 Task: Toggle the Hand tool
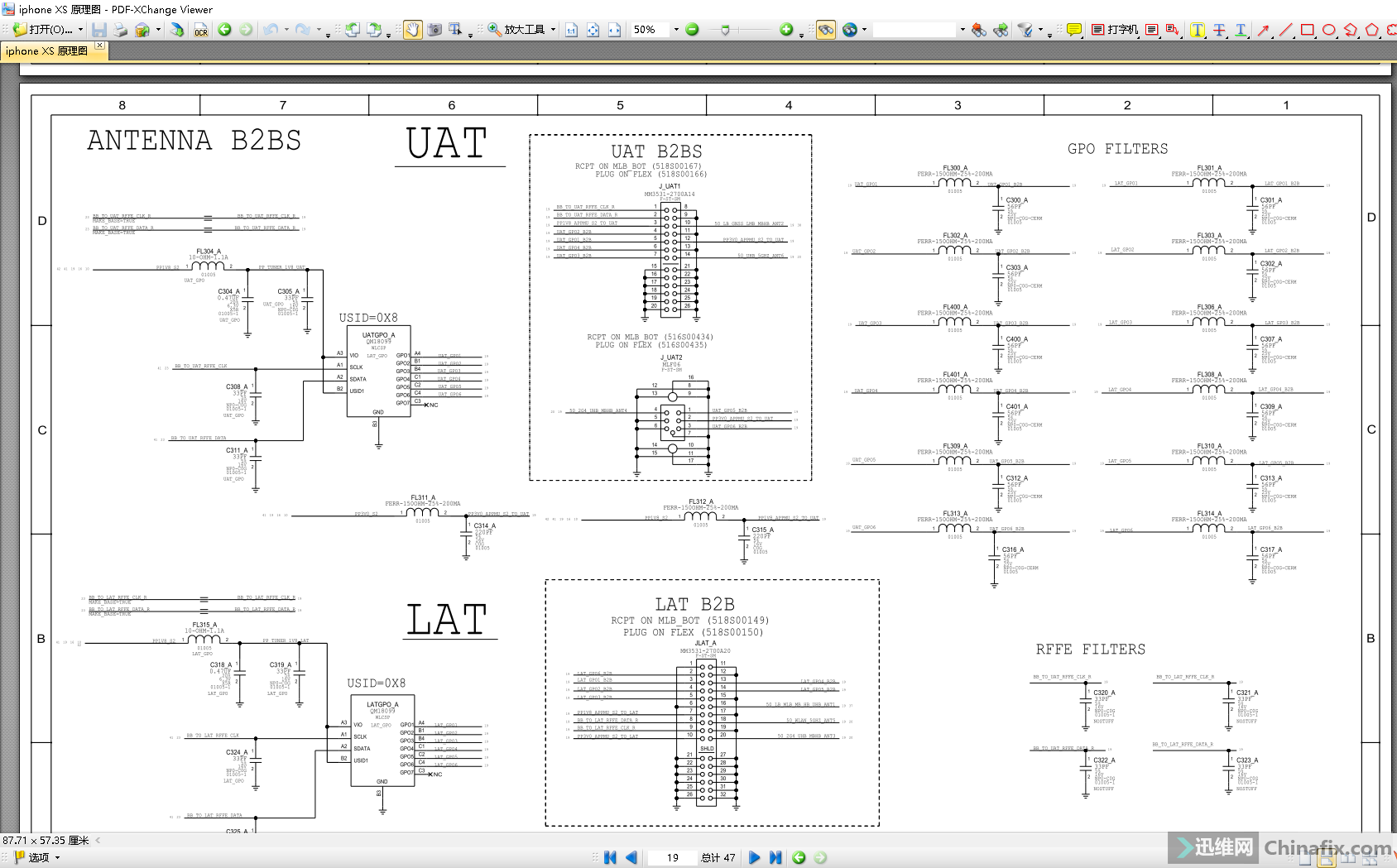click(x=412, y=30)
